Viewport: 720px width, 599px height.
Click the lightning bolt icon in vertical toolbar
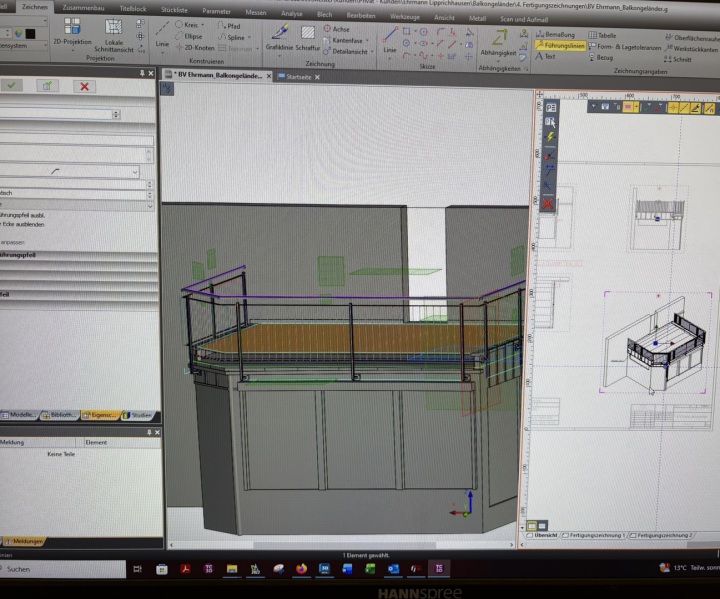[x=550, y=137]
